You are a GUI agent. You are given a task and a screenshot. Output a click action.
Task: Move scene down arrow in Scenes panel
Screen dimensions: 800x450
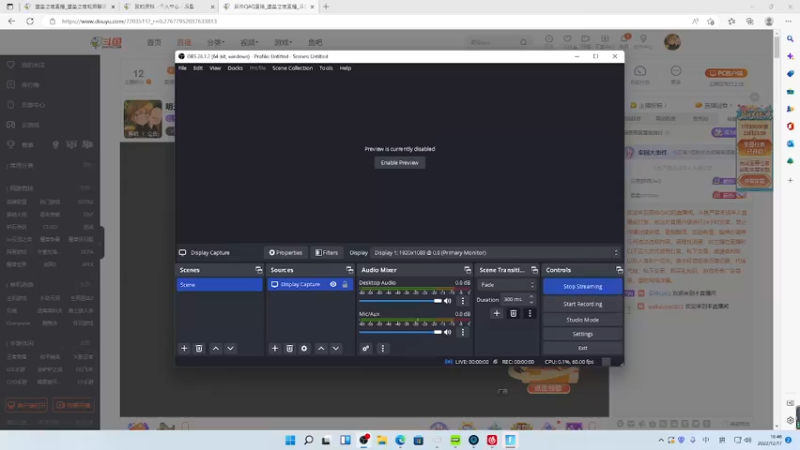231,348
